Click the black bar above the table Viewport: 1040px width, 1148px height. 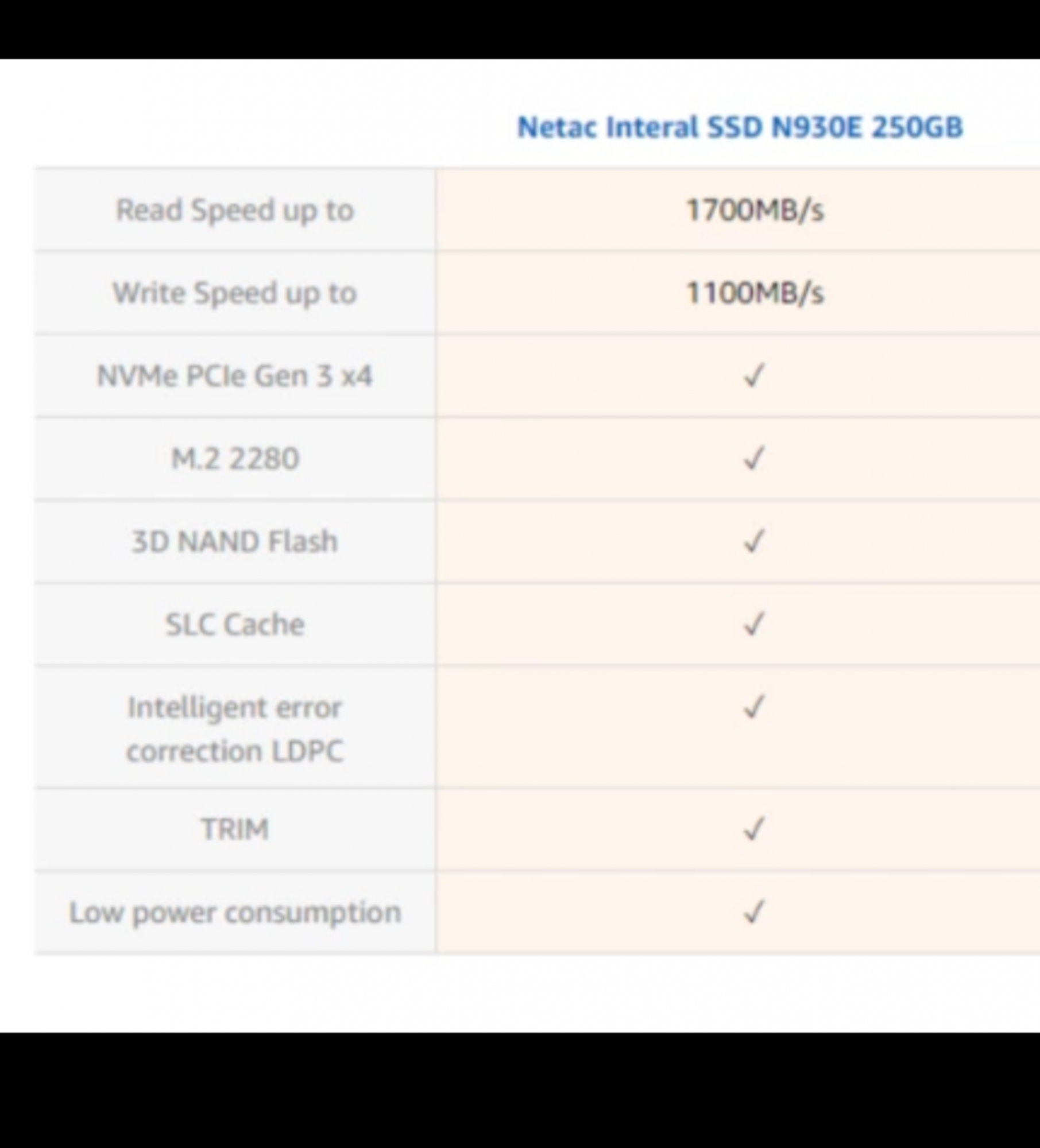coord(520,29)
